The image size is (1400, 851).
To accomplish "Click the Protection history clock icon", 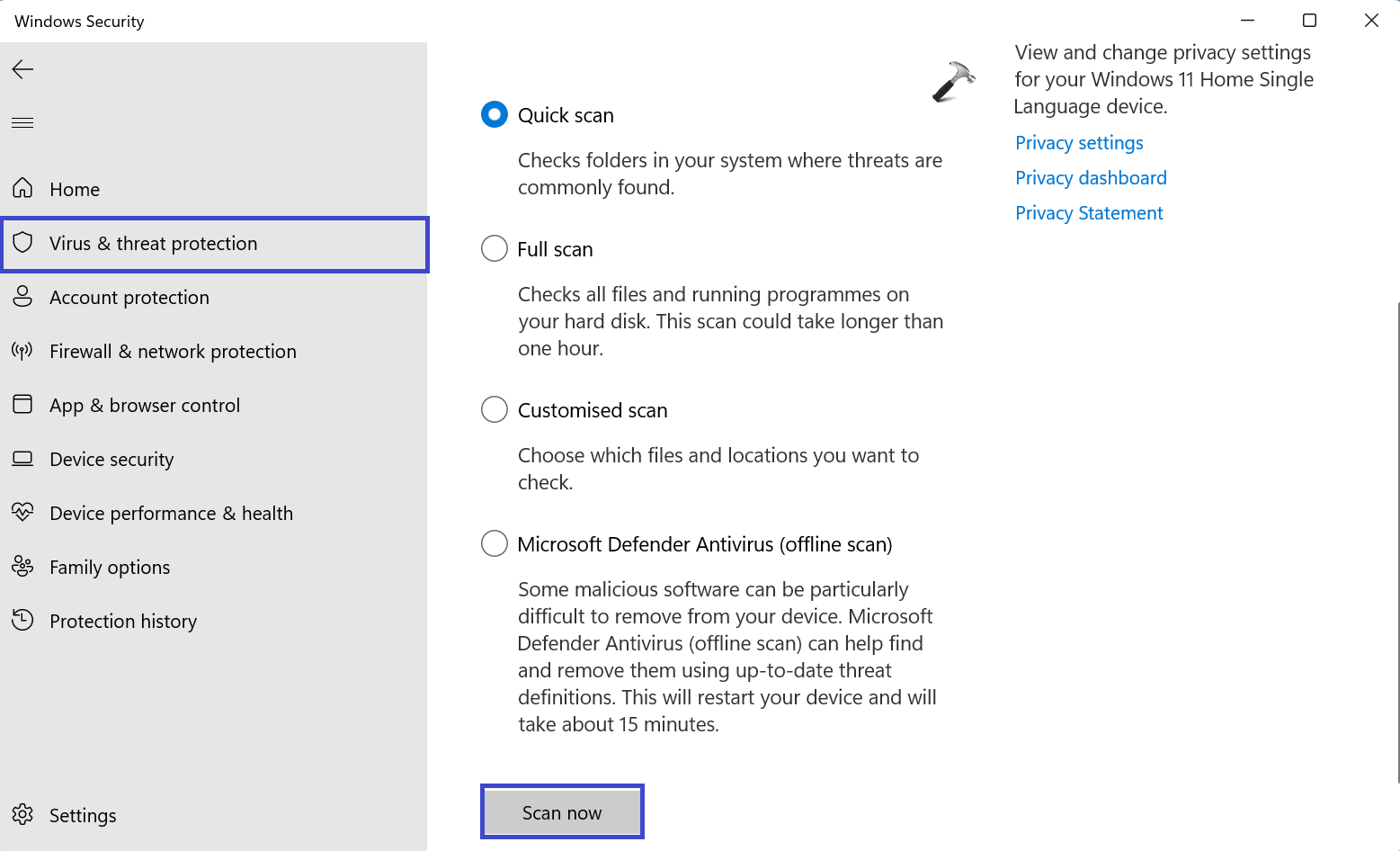I will pyautogui.click(x=22, y=620).
